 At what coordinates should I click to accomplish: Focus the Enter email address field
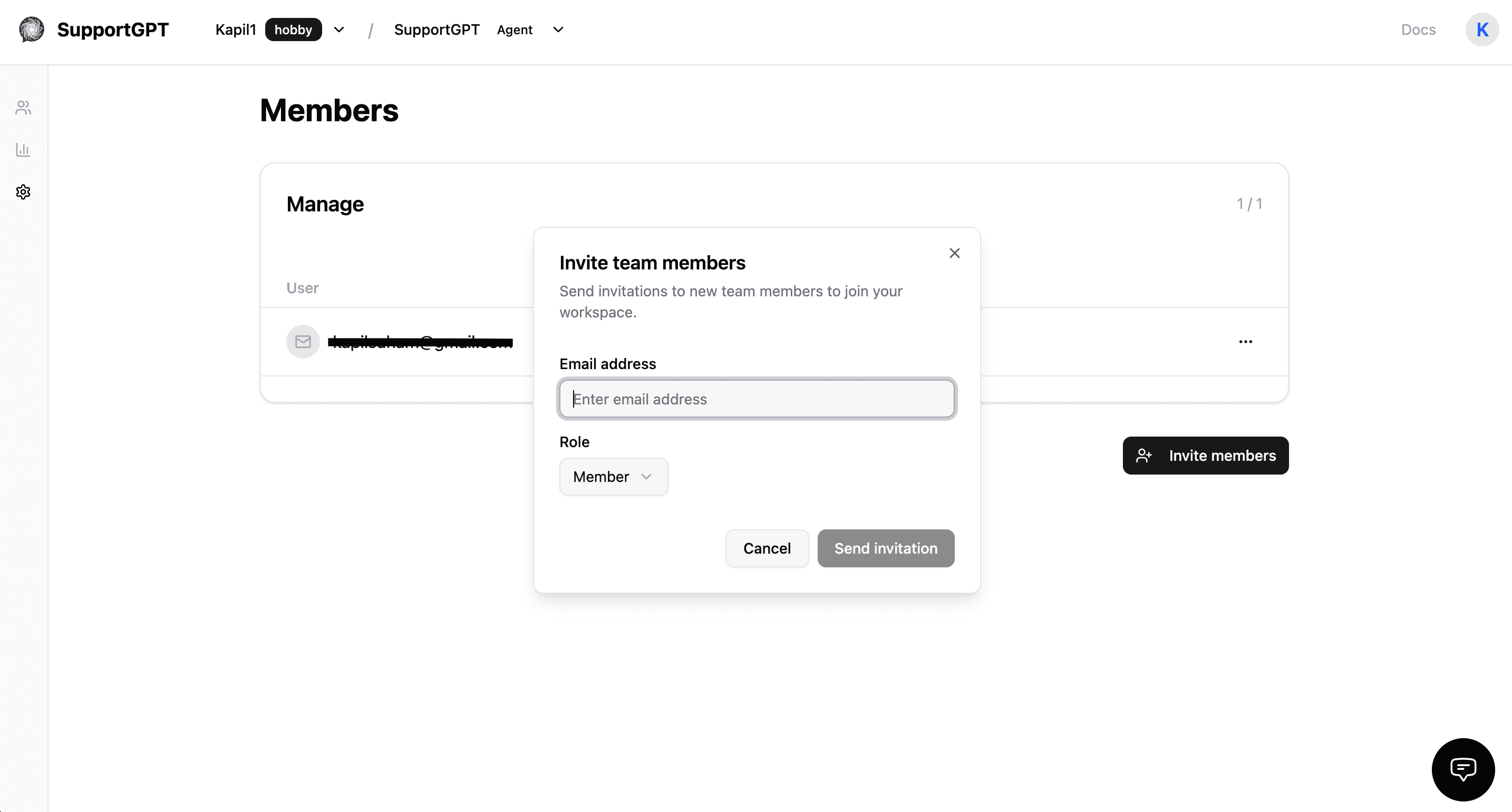(x=757, y=399)
